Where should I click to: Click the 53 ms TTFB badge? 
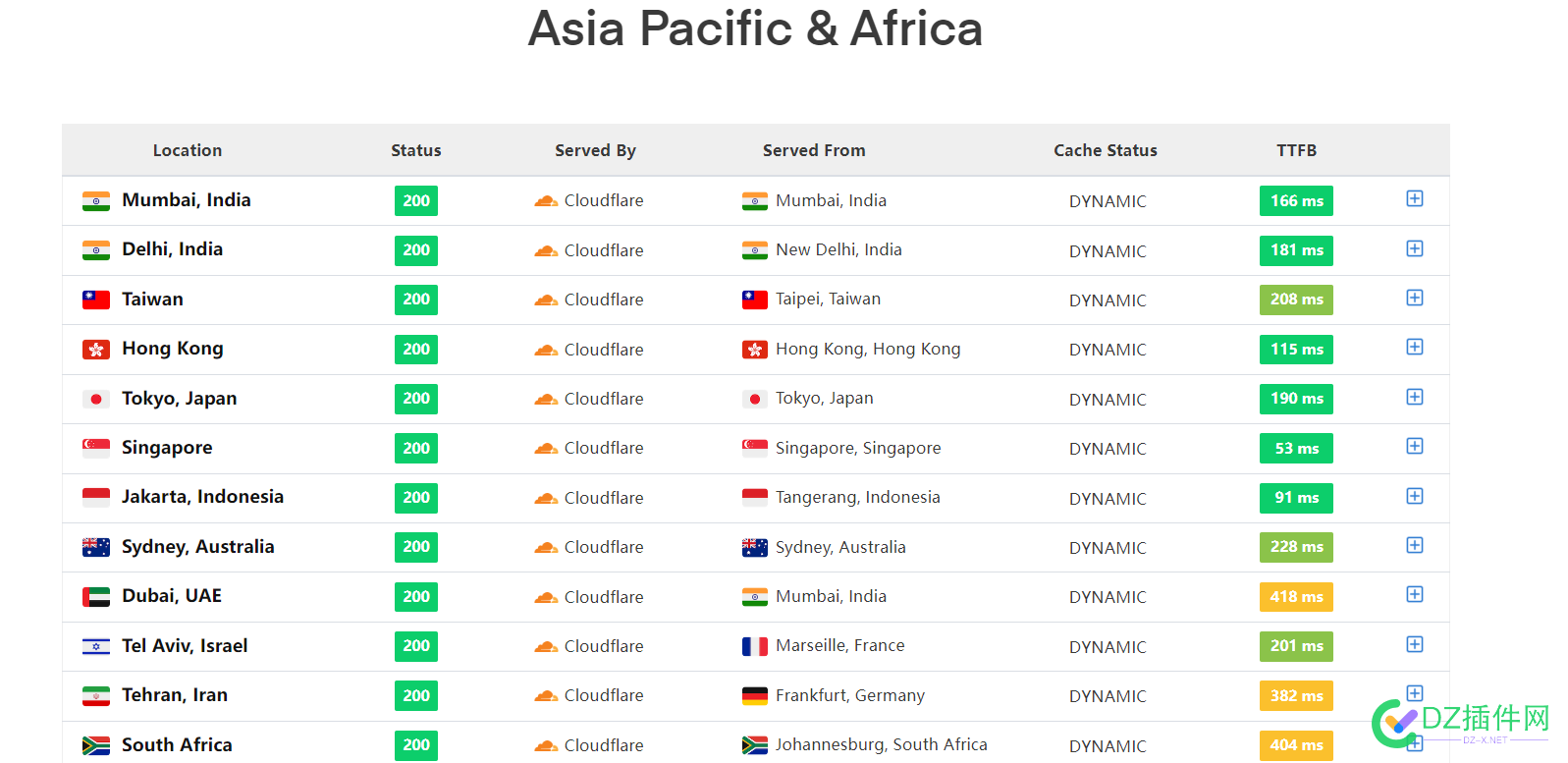click(1296, 448)
